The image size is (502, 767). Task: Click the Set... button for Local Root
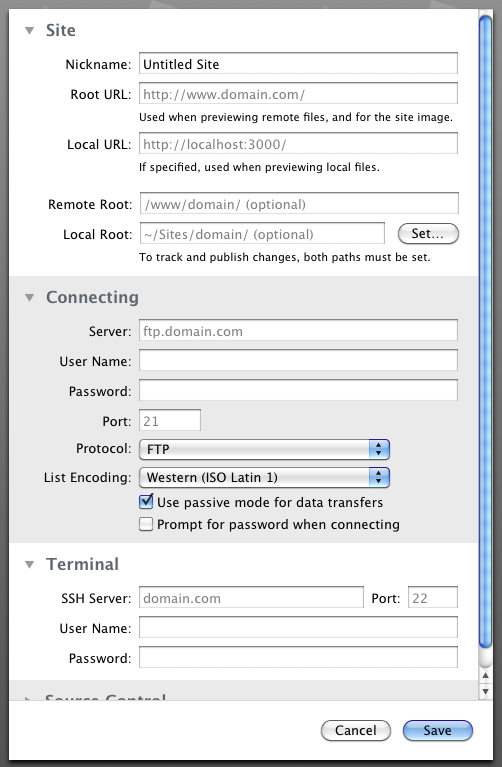coord(428,234)
